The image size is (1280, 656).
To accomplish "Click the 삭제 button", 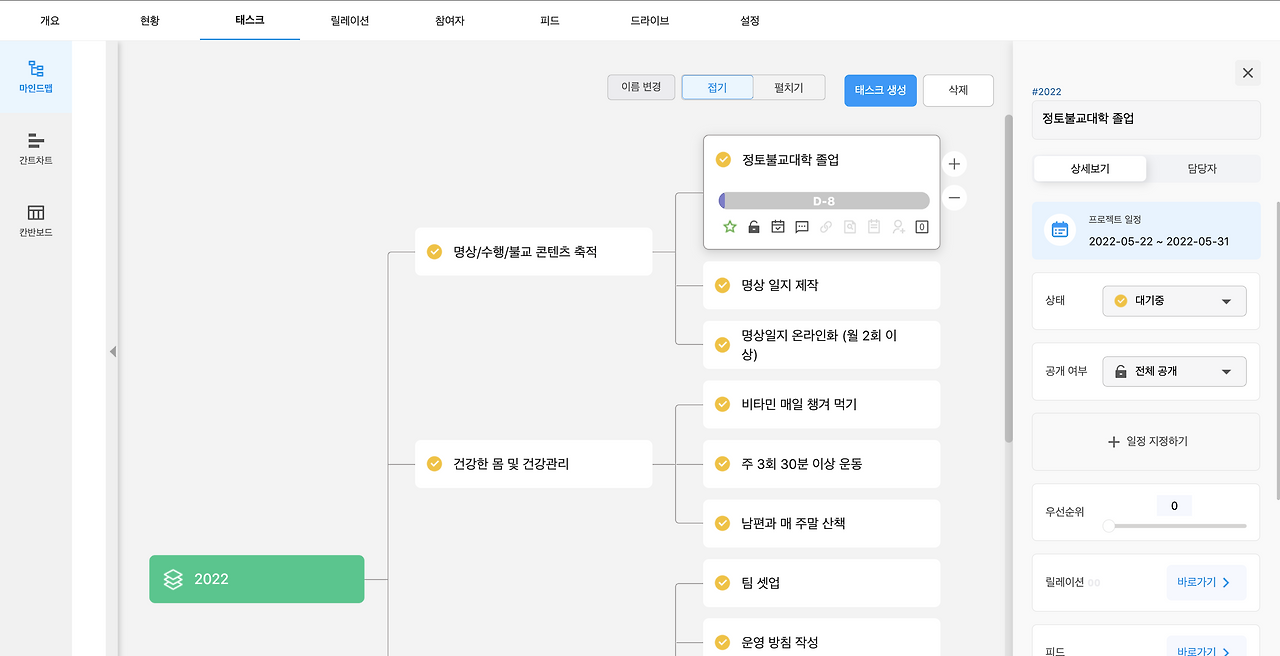I will pos(958,90).
